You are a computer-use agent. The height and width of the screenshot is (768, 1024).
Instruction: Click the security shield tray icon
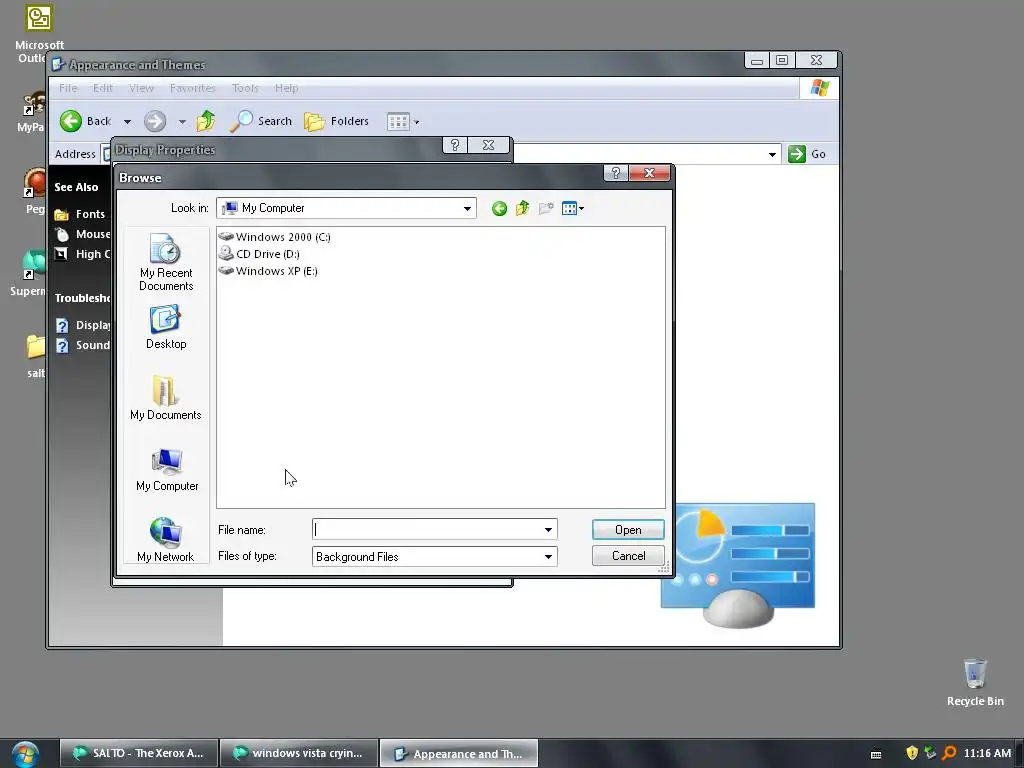pos(912,753)
